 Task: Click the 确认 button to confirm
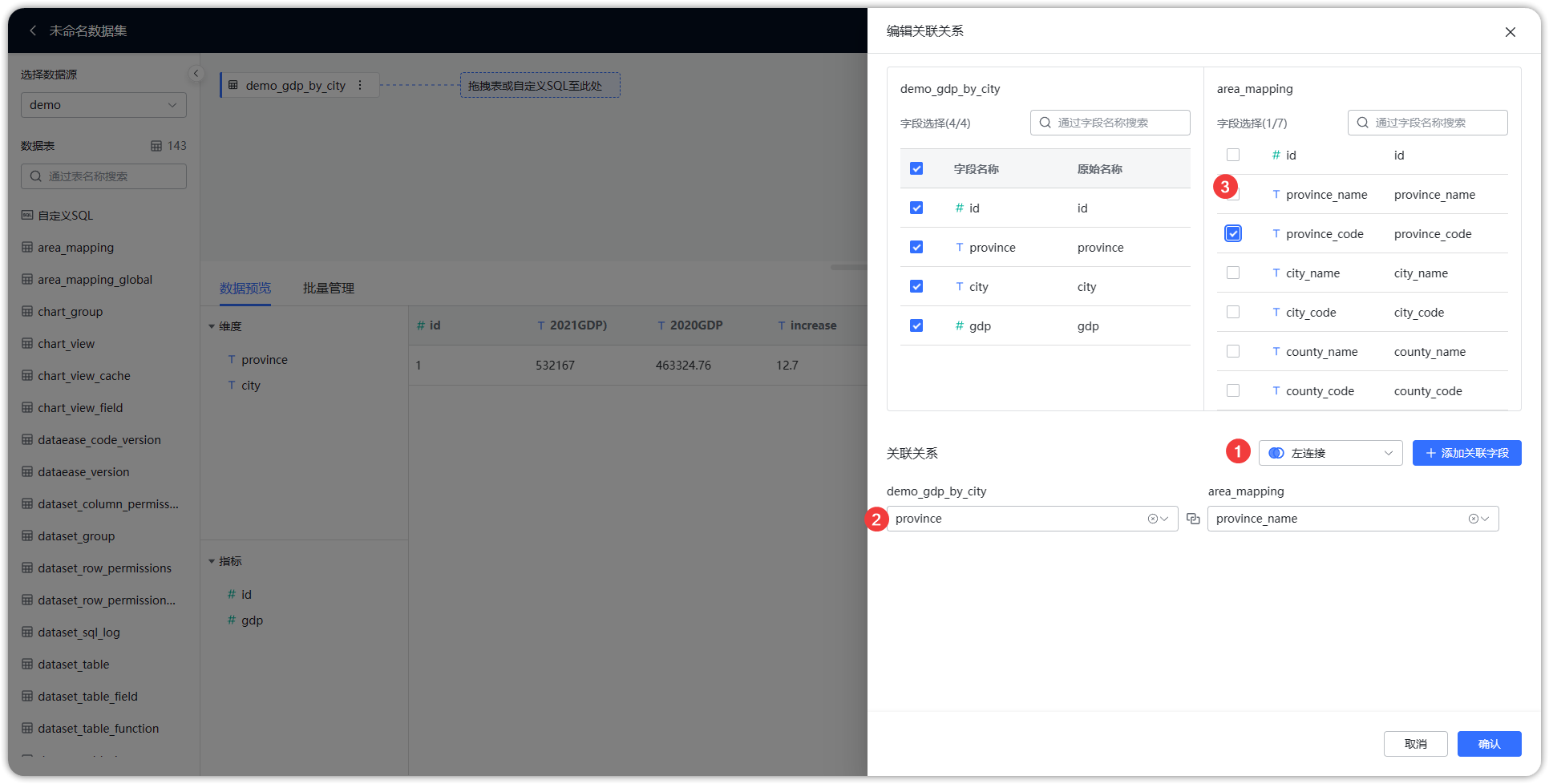(x=1489, y=744)
